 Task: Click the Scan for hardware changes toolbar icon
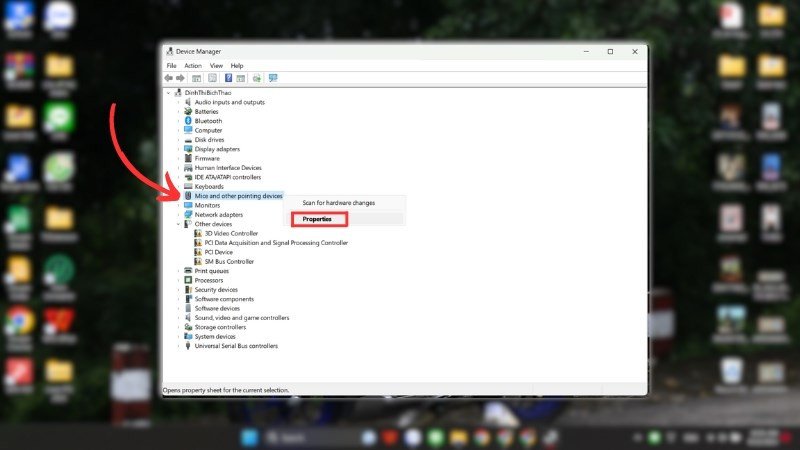tap(272, 78)
